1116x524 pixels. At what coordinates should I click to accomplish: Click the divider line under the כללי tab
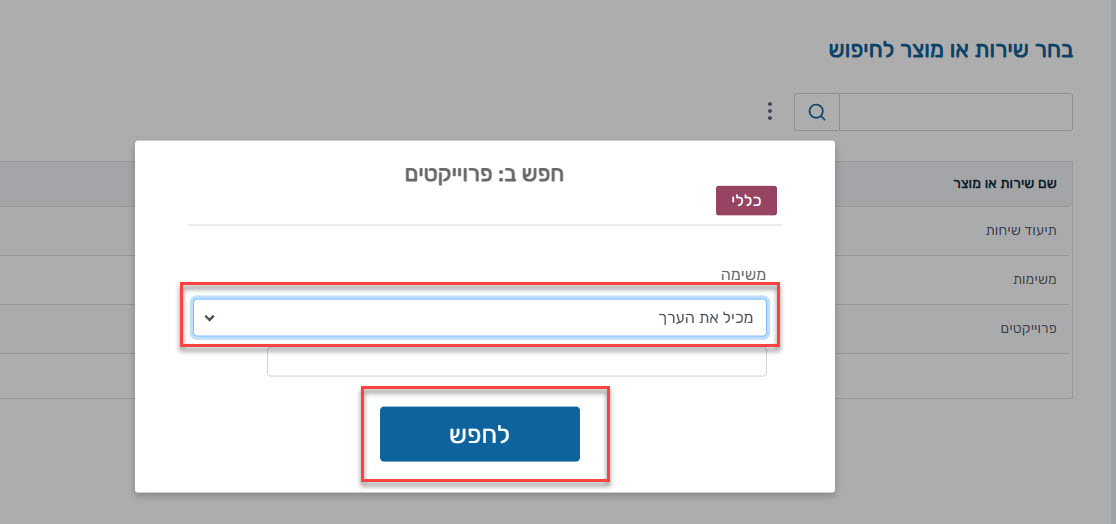[485, 225]
